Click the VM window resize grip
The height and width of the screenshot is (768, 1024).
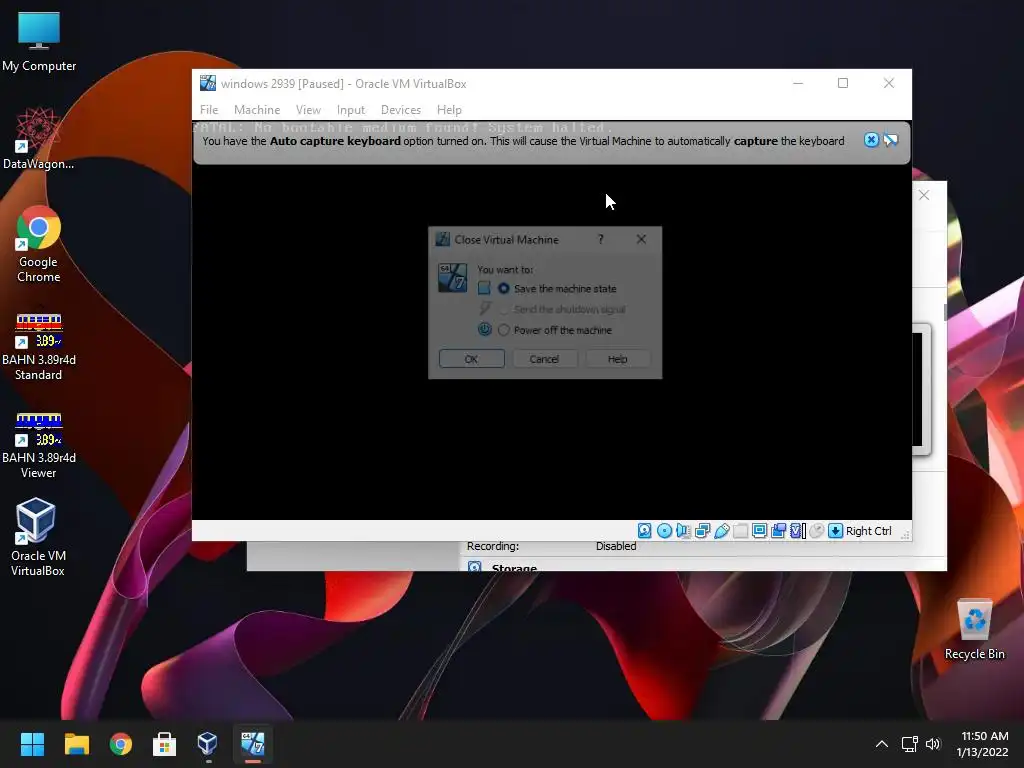click(x=905, y=535)
